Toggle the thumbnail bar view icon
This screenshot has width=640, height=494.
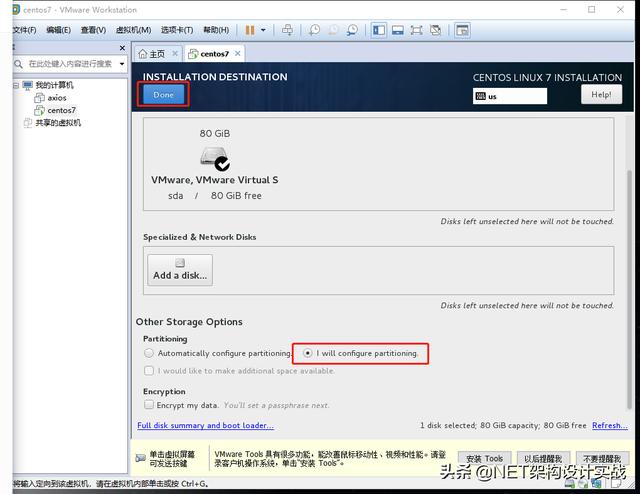[398, 30]
